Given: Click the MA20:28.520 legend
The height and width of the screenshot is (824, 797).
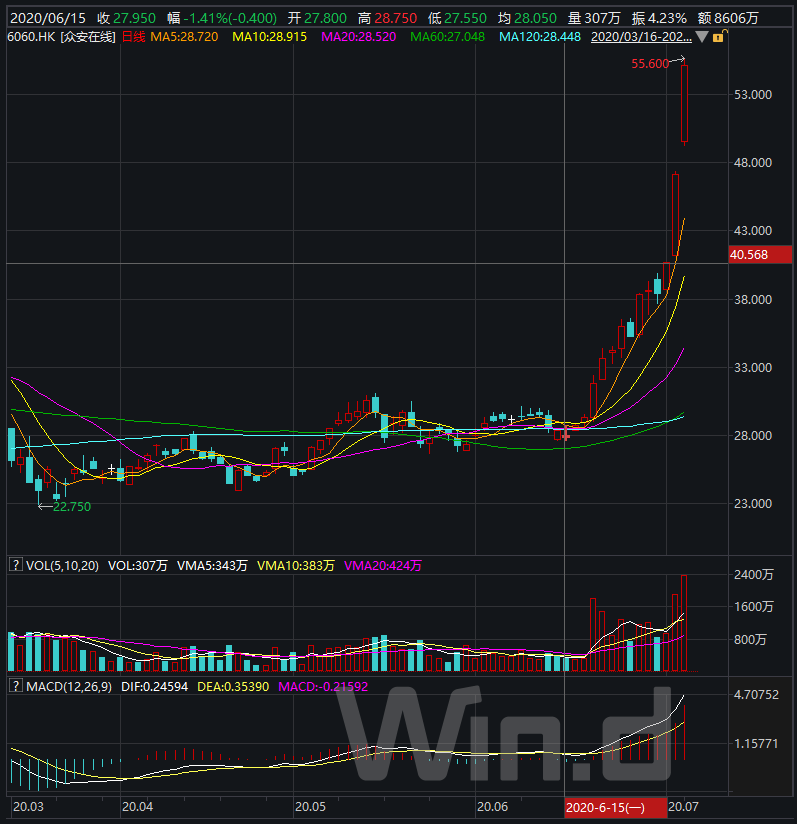Looking at the screenshot, I should click(x=358, y=37).
